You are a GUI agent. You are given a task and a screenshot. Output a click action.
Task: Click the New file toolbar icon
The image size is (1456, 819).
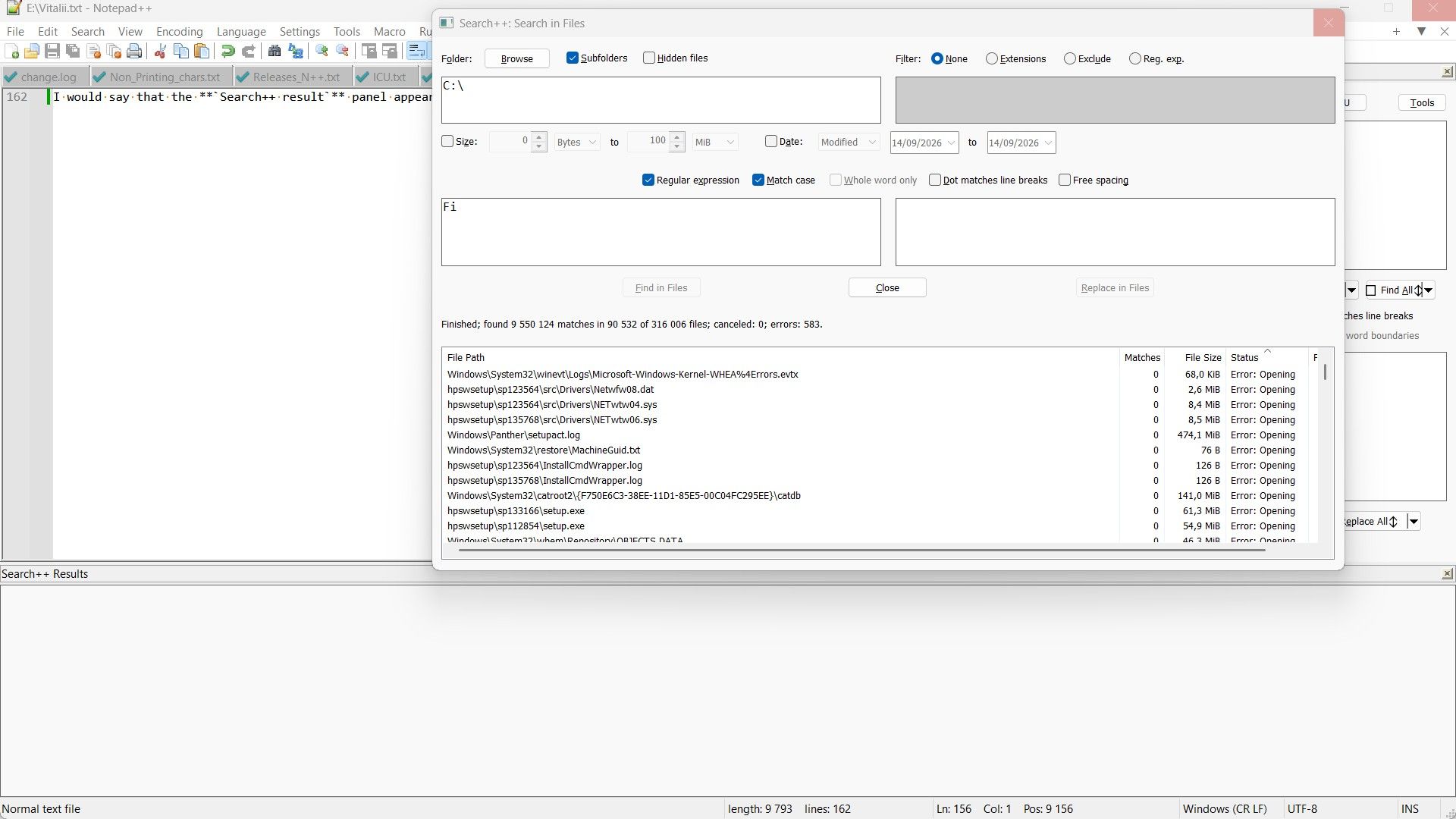point(12,52)
